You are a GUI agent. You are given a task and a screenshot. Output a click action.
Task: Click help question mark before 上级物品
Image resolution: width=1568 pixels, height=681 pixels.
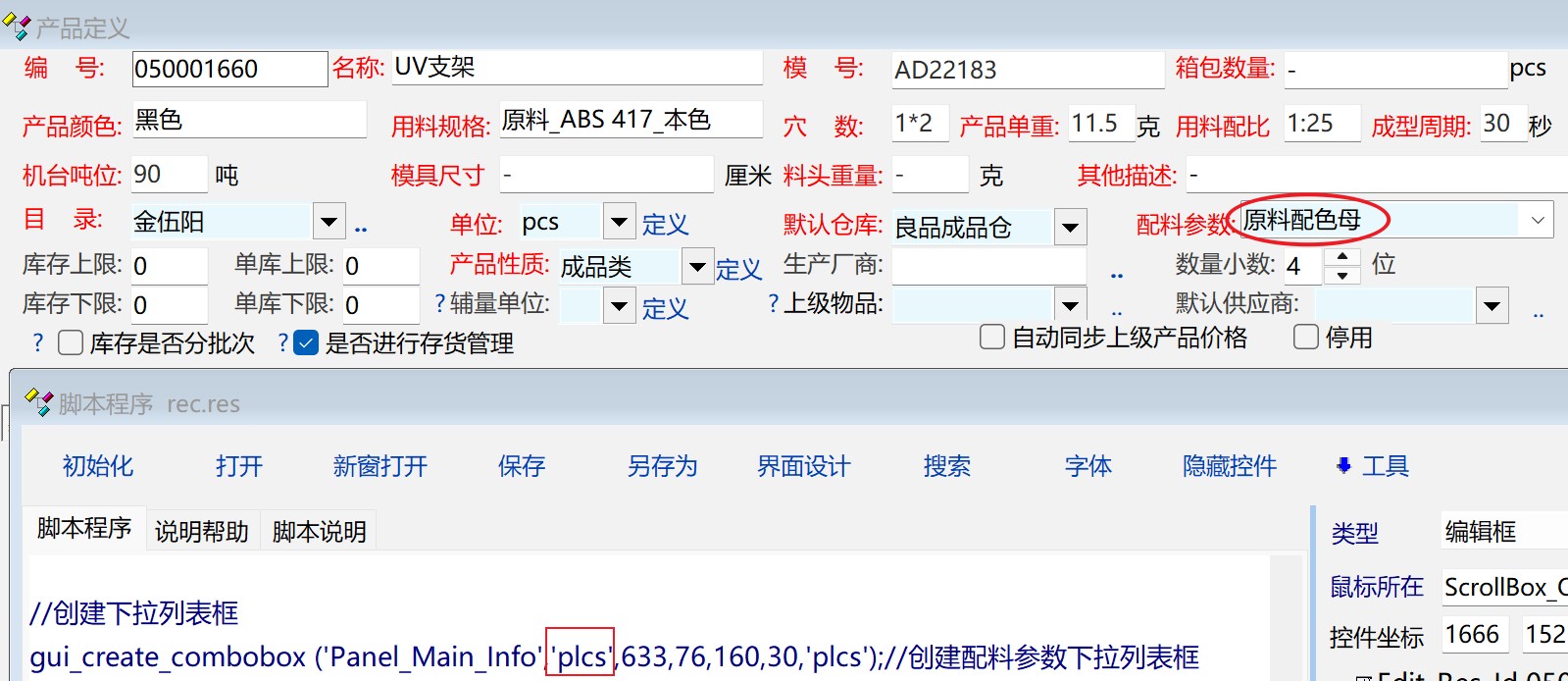tap(773, 304)
